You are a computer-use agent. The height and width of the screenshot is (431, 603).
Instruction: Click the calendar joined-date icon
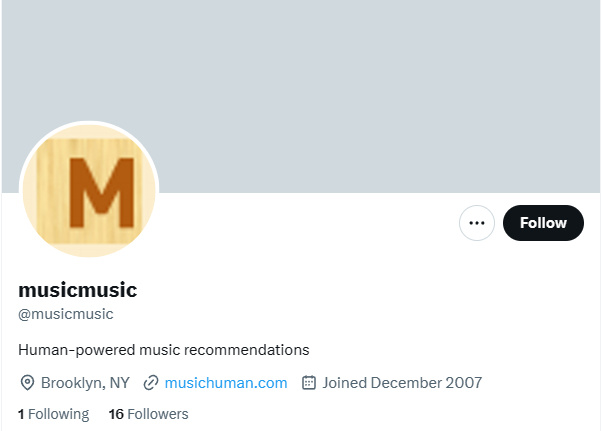coord(309,382)
